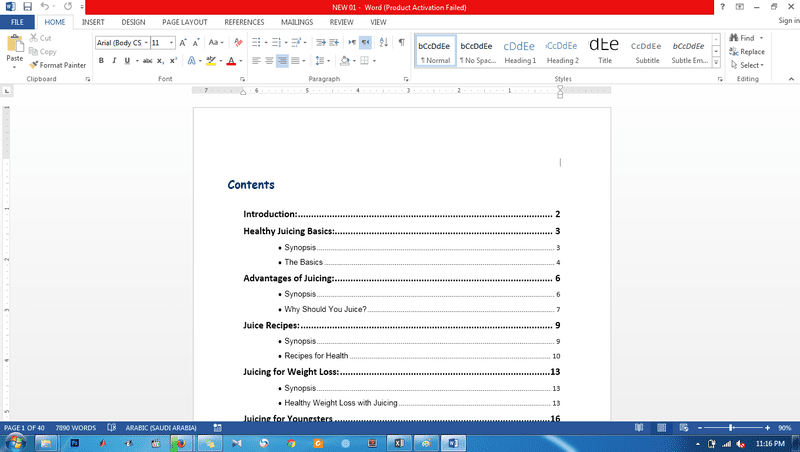
Task: Click the Increase Indent icon
Action: (x=331, y=43)
